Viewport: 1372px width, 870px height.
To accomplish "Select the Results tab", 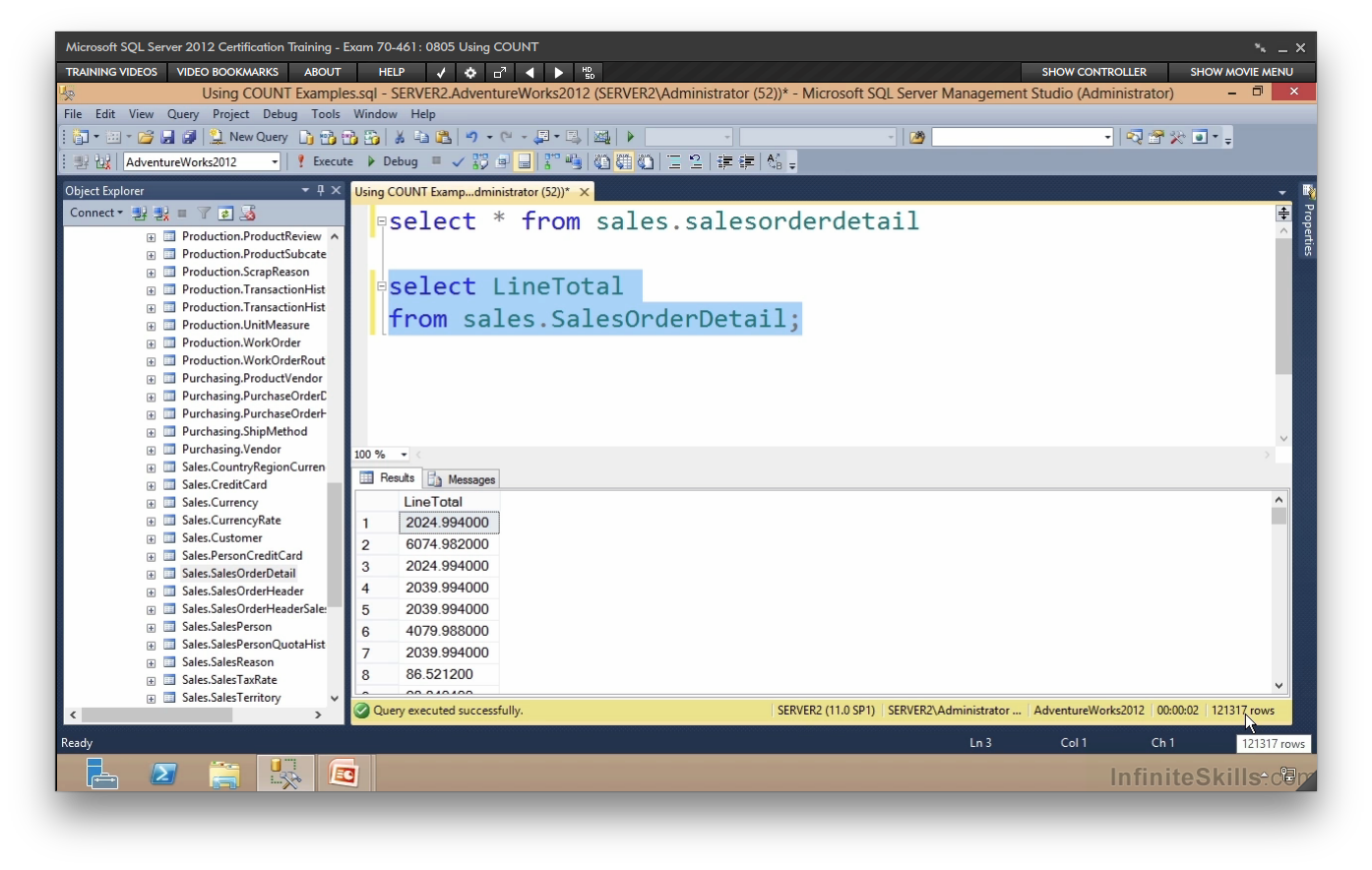I will click(x=388, y=477).
